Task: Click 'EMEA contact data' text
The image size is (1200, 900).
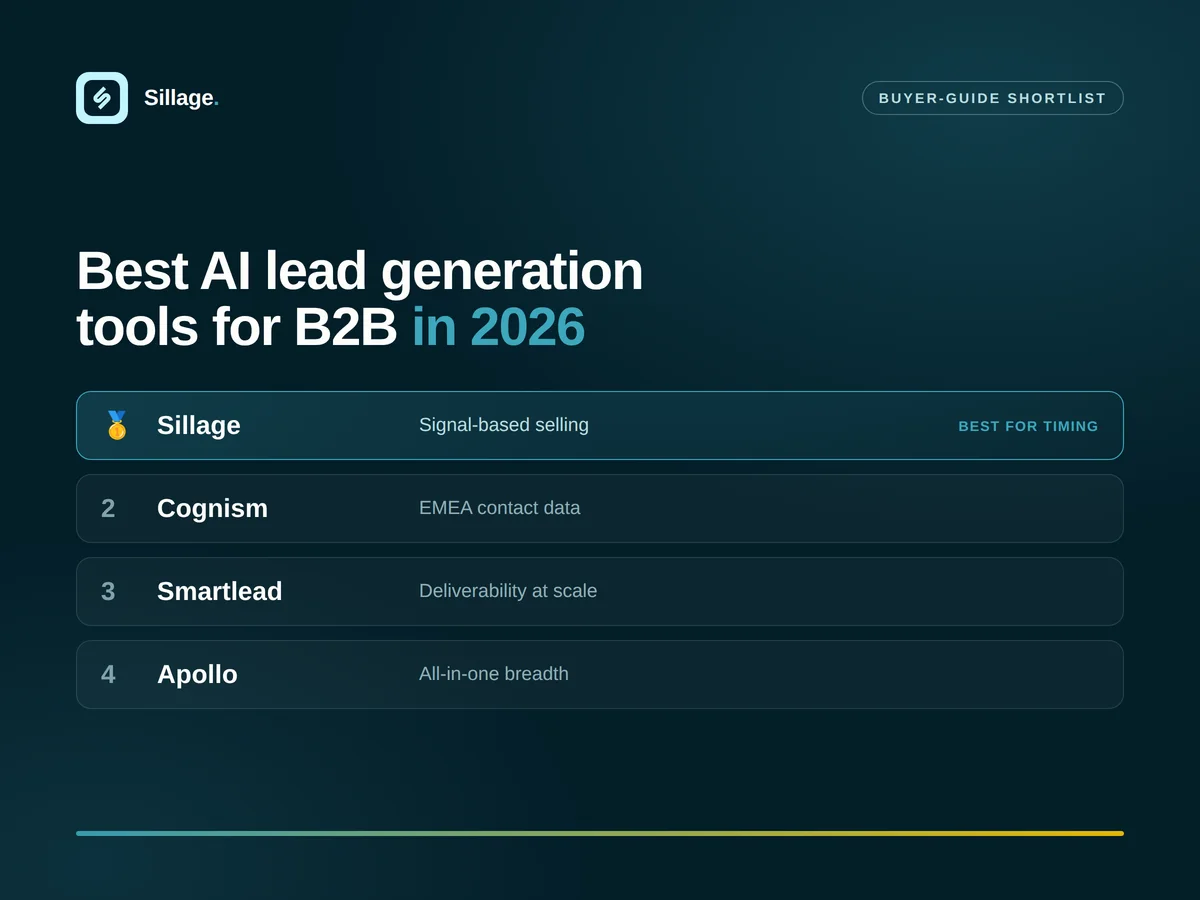Action: pos(499,508)
